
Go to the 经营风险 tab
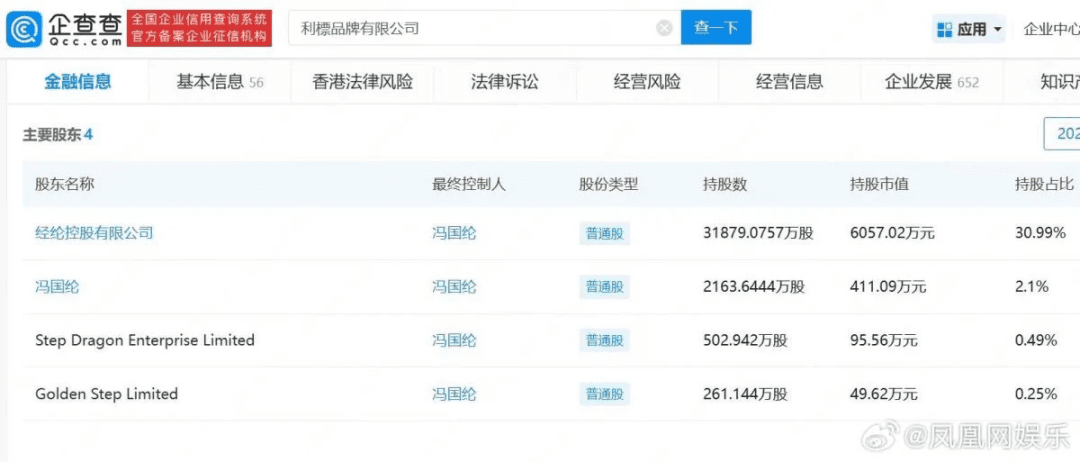(647, 82)
